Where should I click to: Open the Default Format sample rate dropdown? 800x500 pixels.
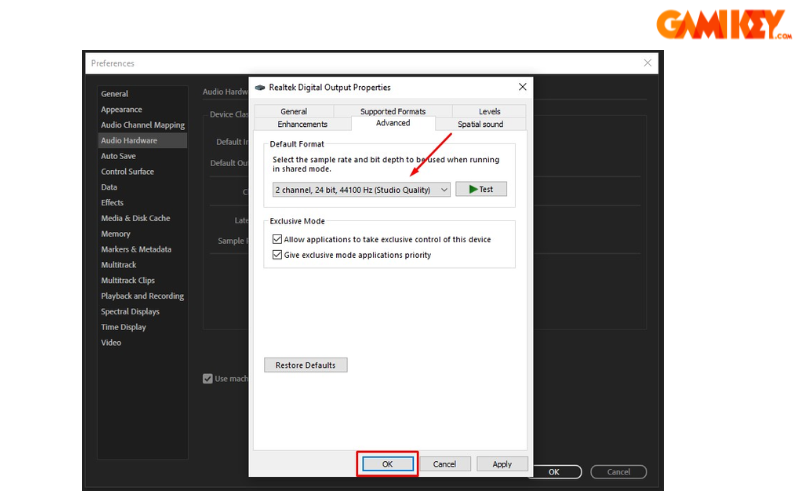pos(361,190)
